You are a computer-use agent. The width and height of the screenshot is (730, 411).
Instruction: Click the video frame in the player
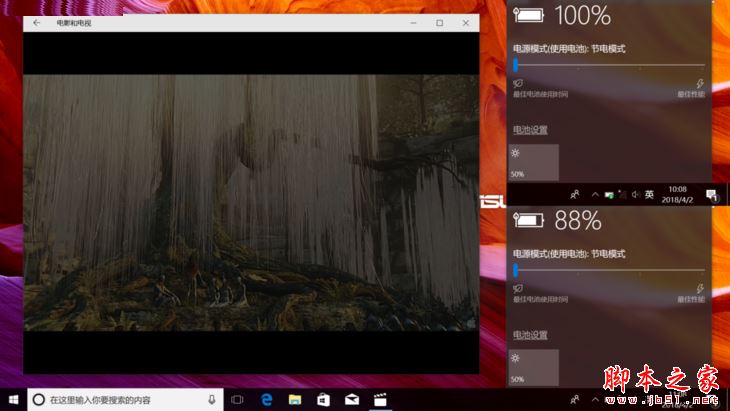tap(251, 203)
